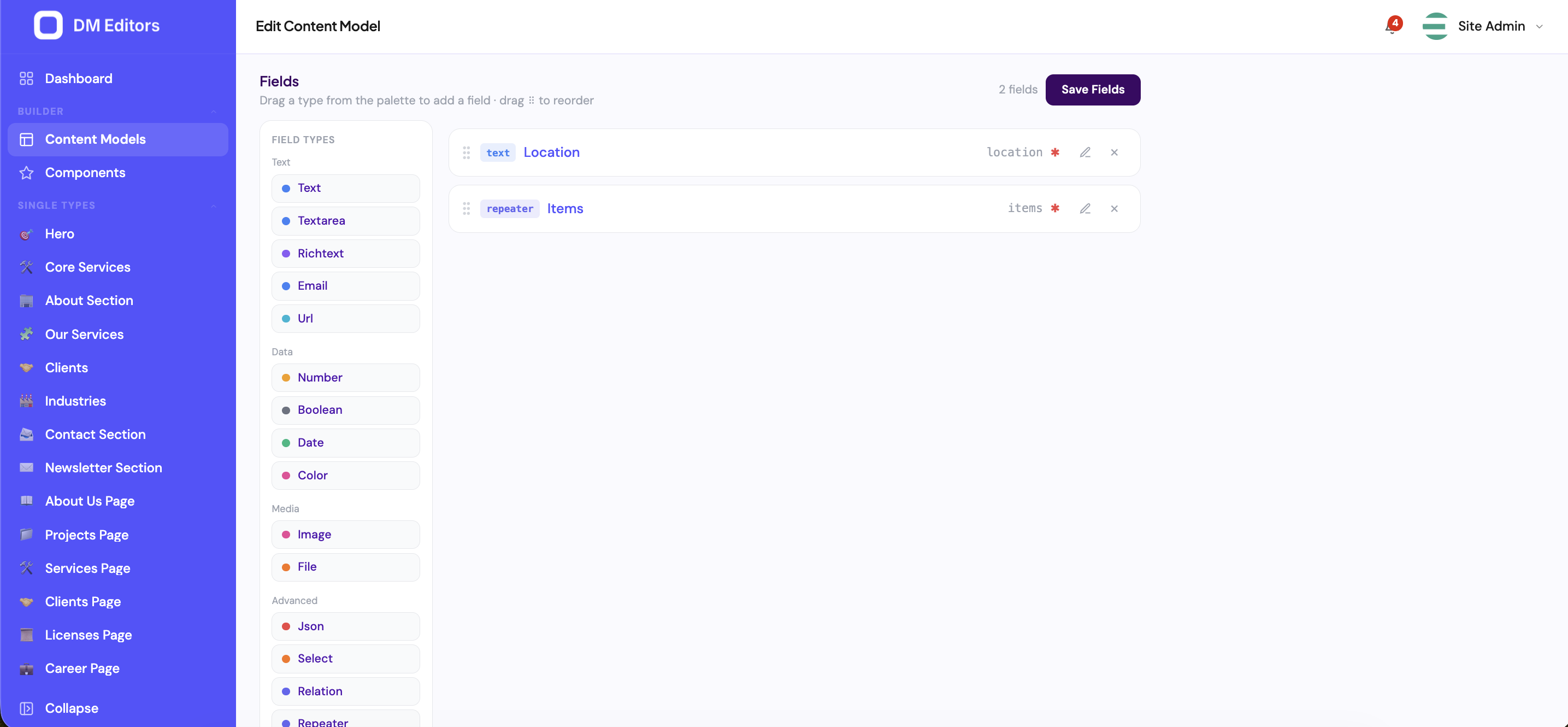Open the Hero single type

click(x=118, y=234)
